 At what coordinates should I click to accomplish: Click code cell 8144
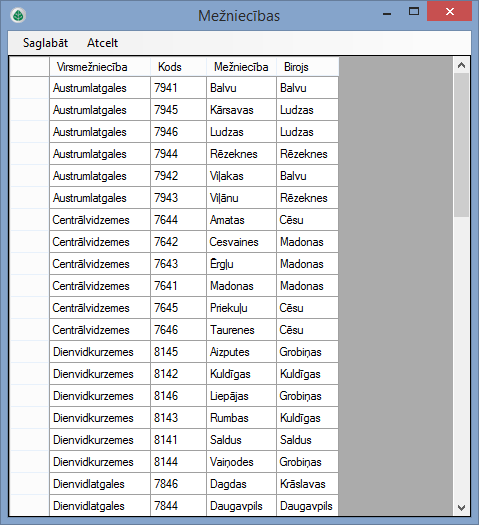point(178,462)
